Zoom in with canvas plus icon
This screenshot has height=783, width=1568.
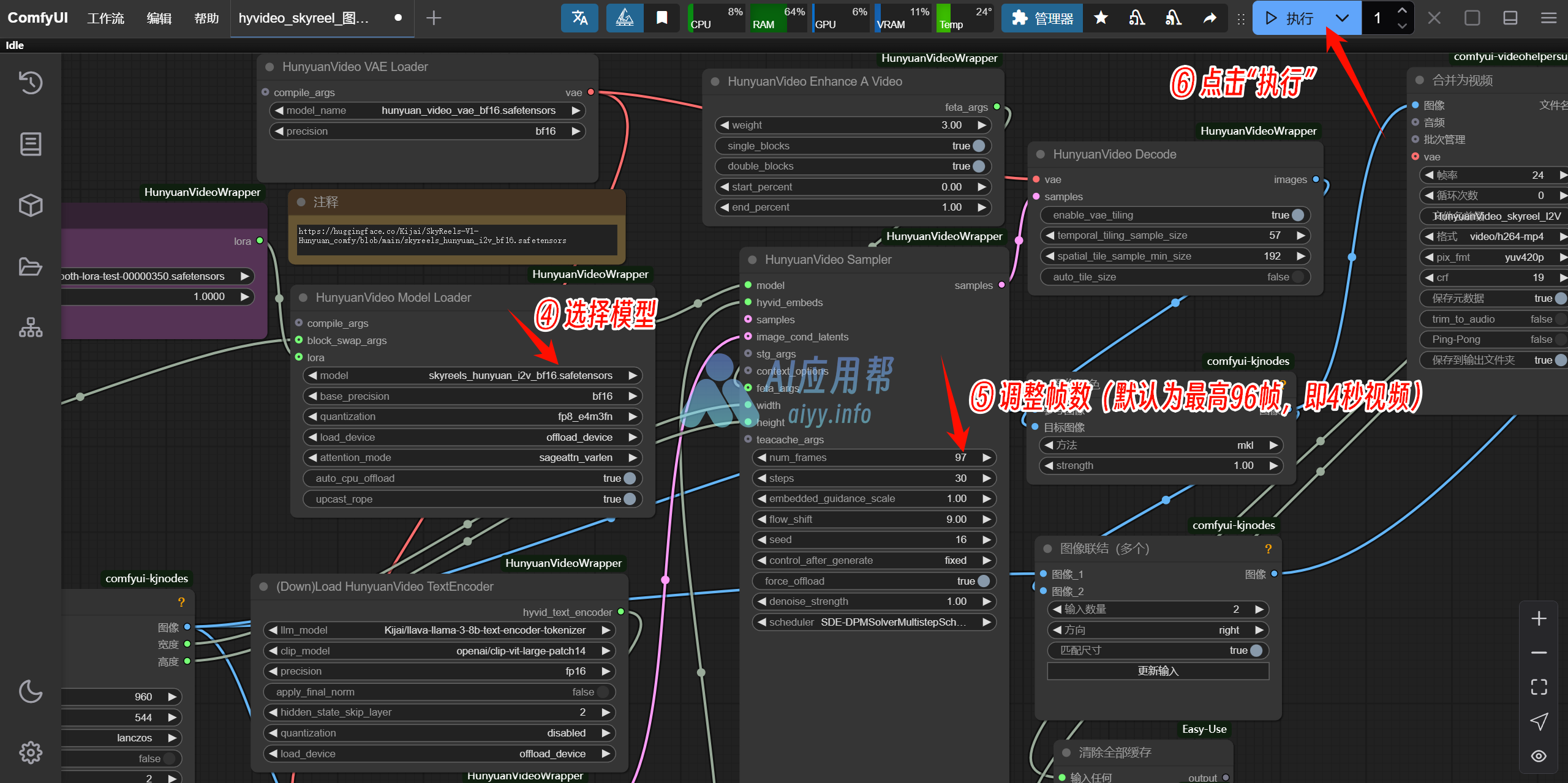[1539, 618]
